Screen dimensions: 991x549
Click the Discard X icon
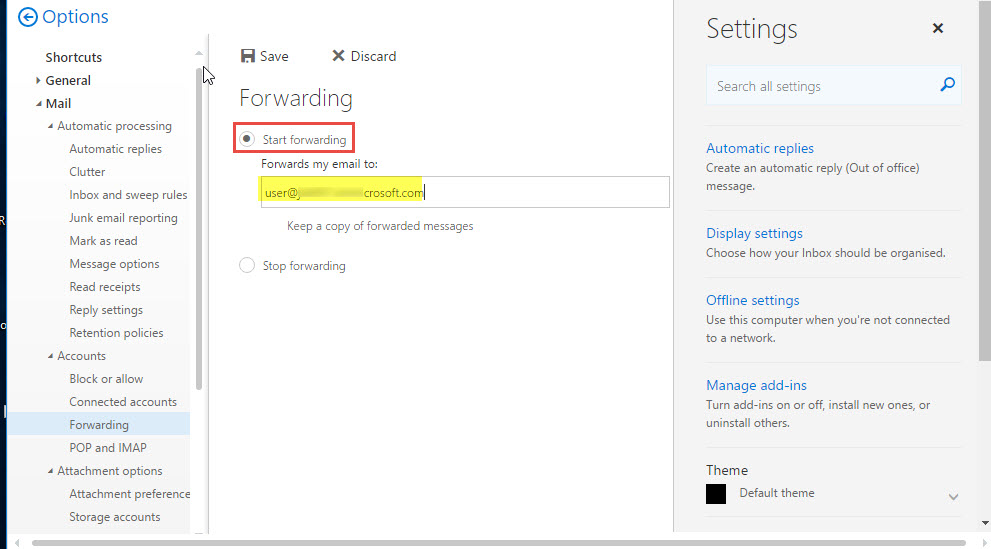point(338,56)
